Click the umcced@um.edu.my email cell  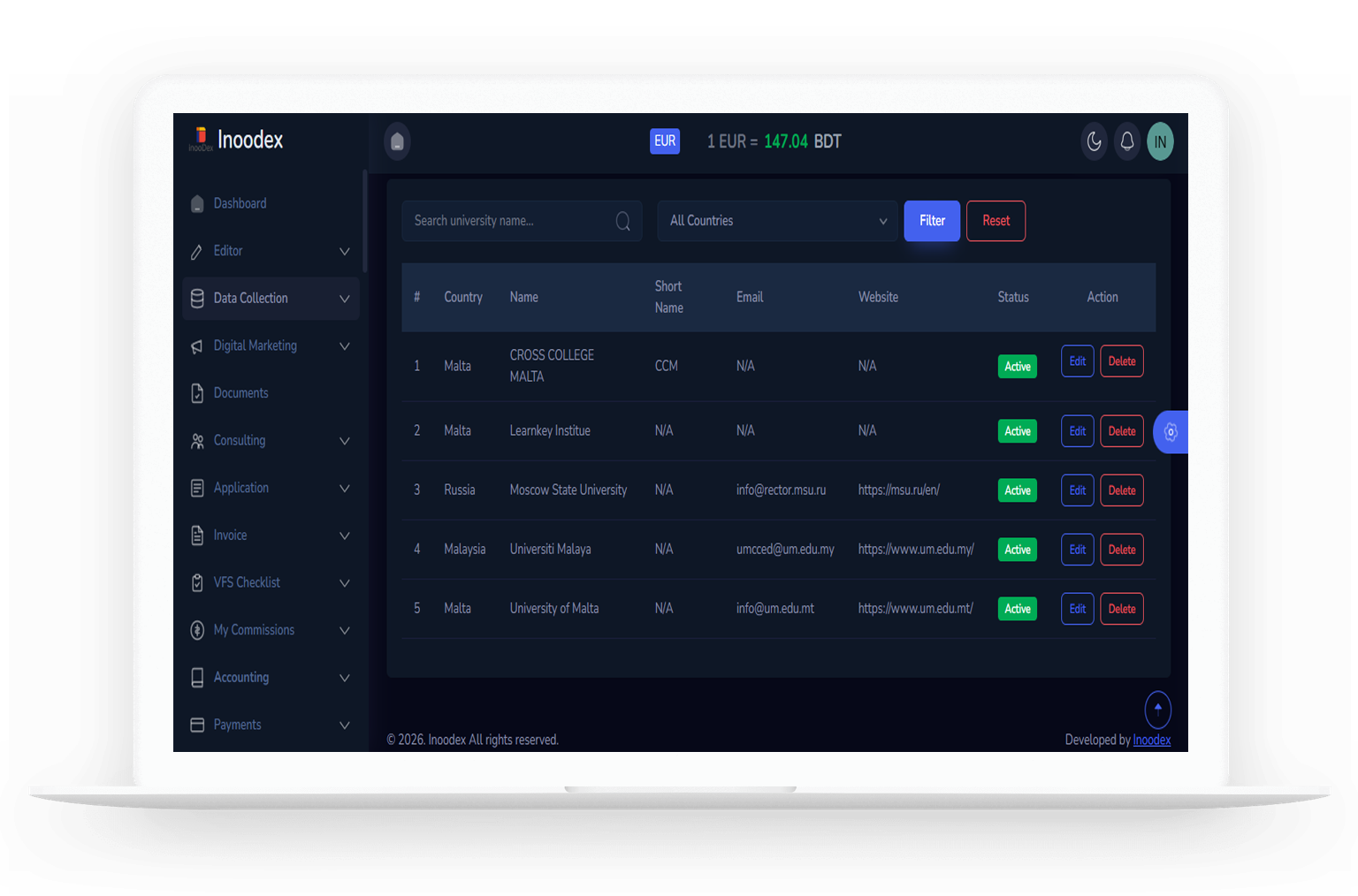(785, 549)
